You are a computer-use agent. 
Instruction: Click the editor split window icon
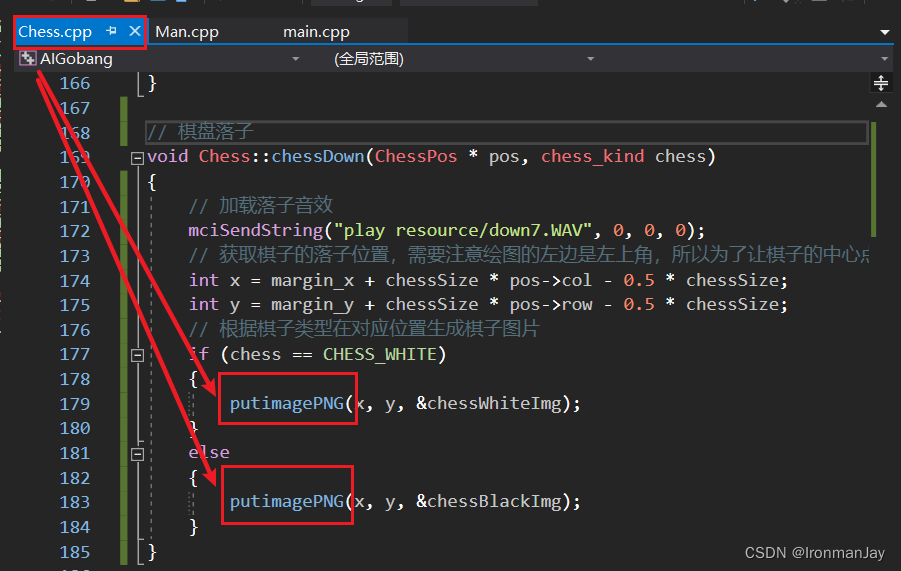pos(881,83)
